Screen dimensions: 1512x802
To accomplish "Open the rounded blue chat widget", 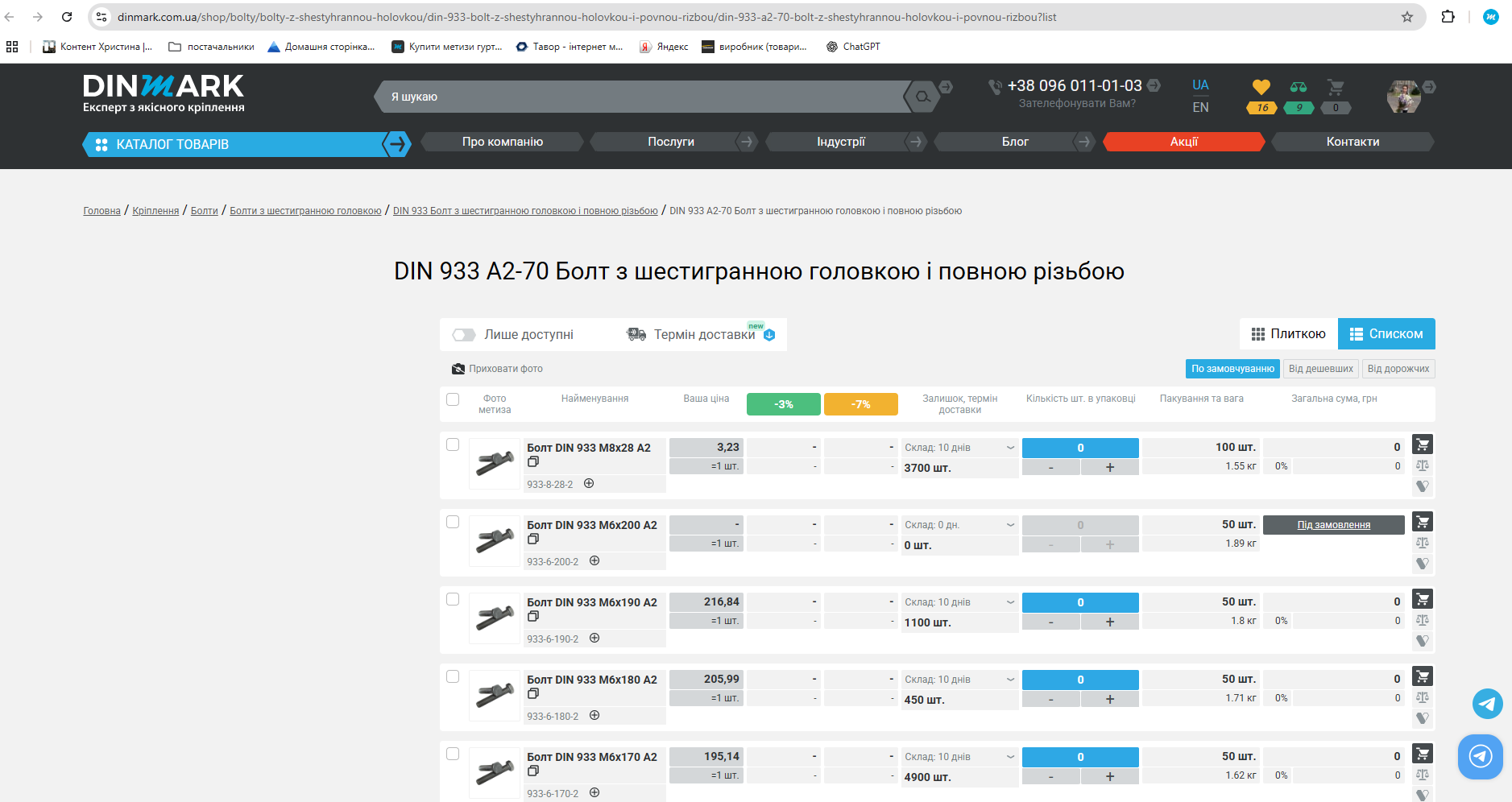I will pyautogui.click(x=1481, y=756).
